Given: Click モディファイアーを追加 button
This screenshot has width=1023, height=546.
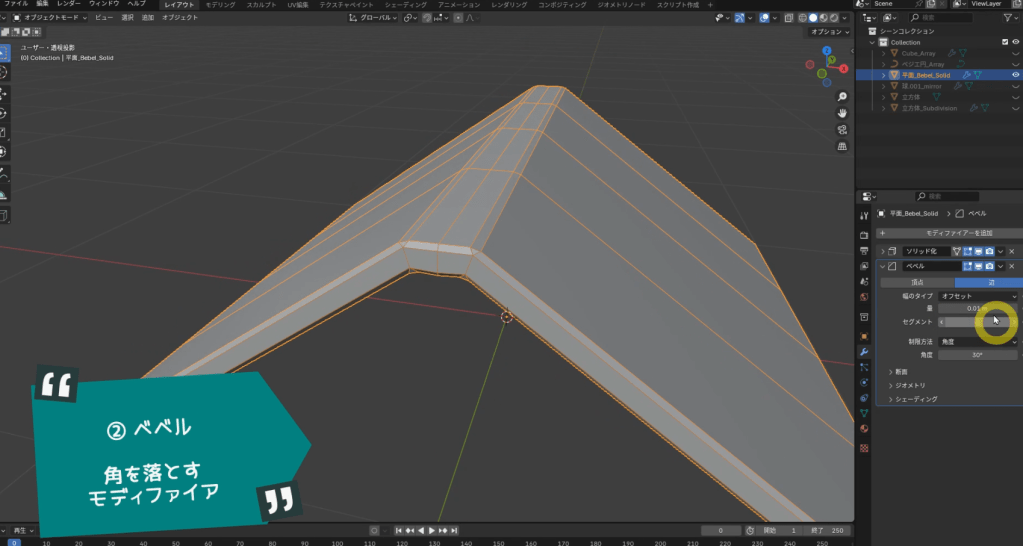Looking at the screenshot, I should click(x=946, y=233).
